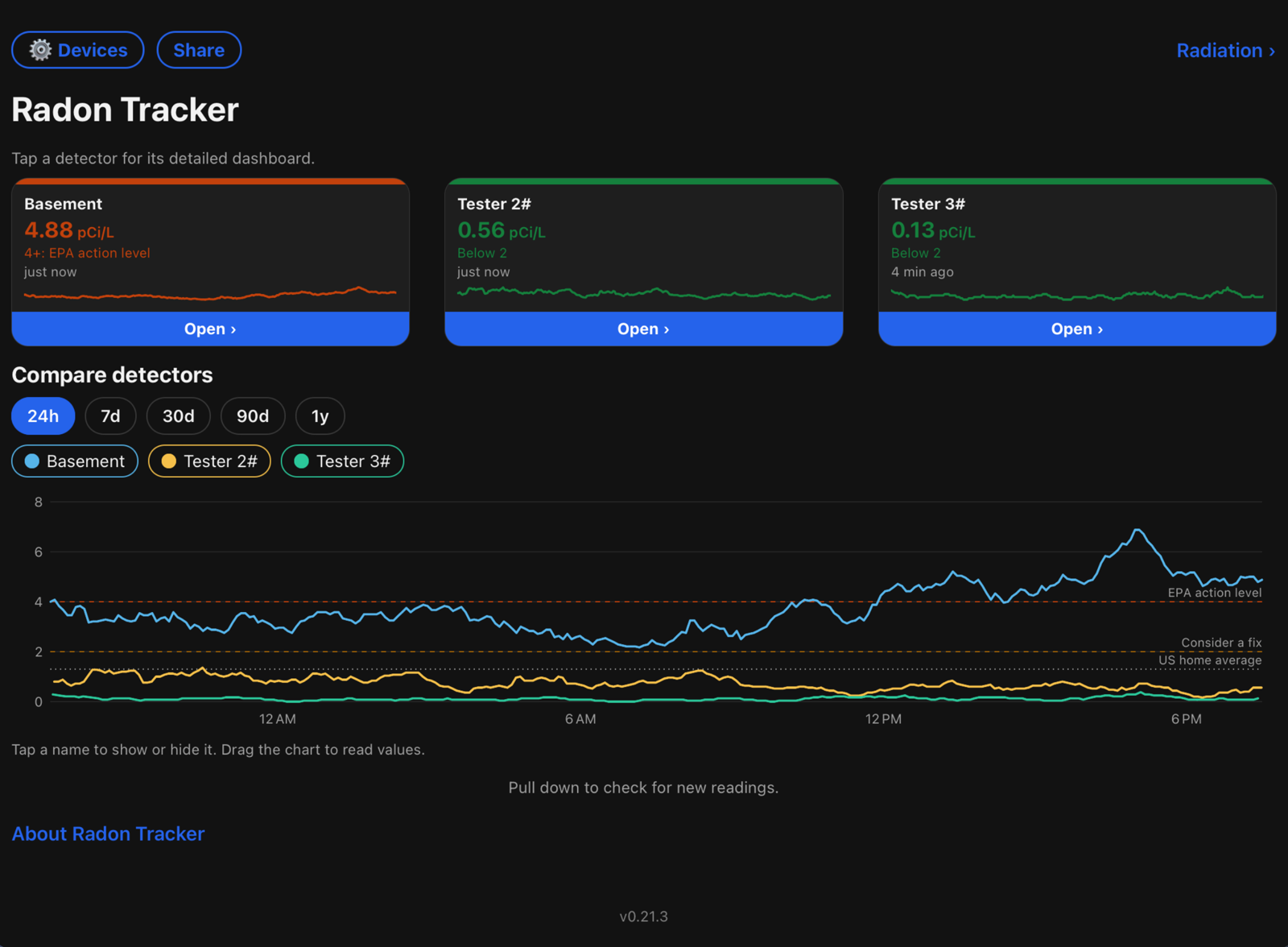Open the Tester 3# detector dashboard
Screen dimensions: 1288x947
tap(1077, 329)
